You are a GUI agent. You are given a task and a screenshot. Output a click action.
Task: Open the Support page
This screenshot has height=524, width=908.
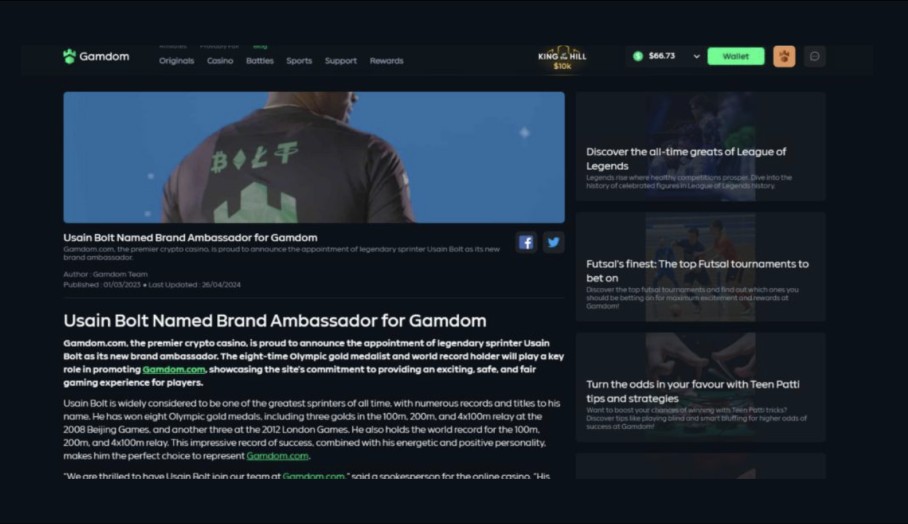[340, 61]
